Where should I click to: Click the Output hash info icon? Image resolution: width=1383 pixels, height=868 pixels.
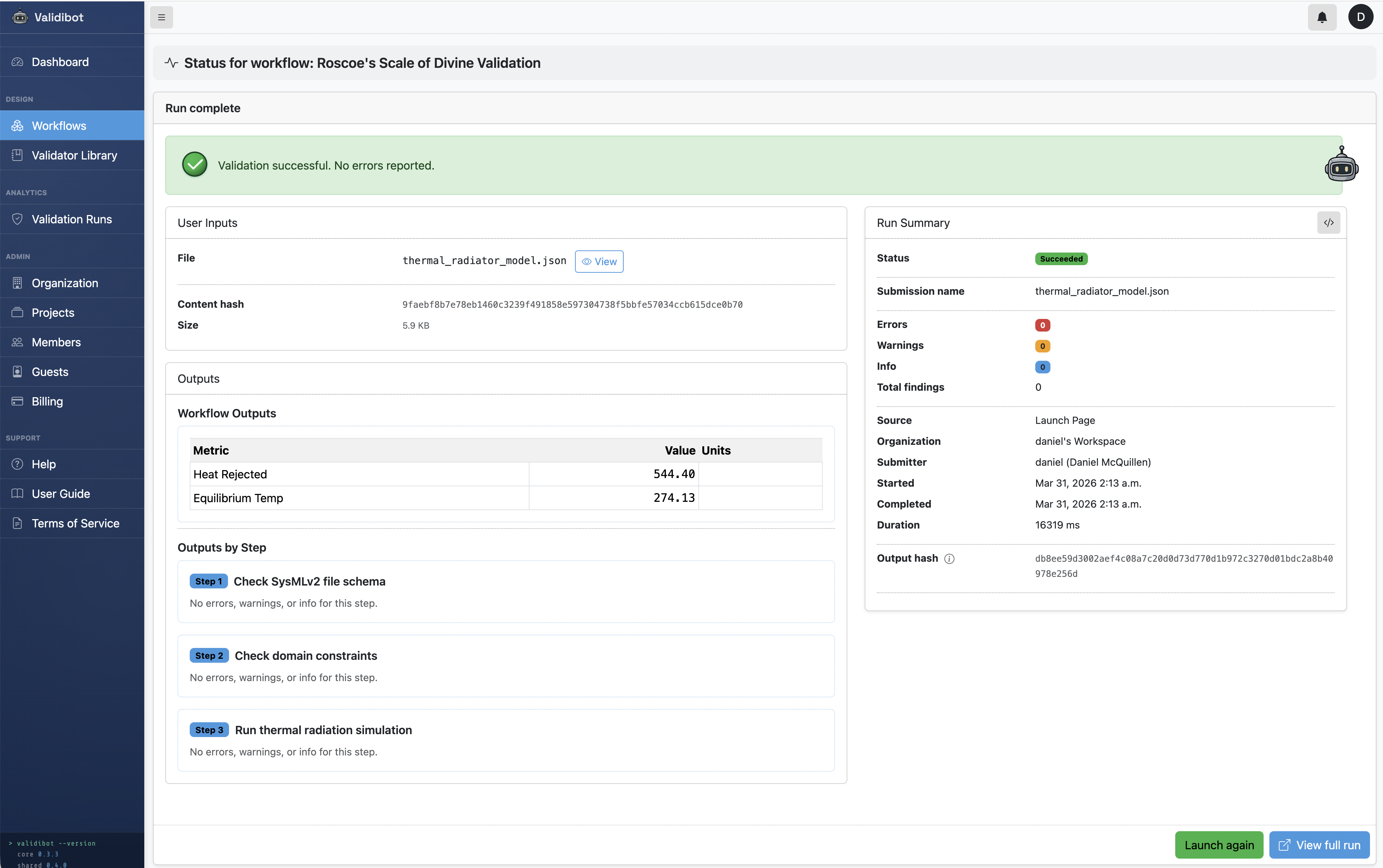pos(949,558)
